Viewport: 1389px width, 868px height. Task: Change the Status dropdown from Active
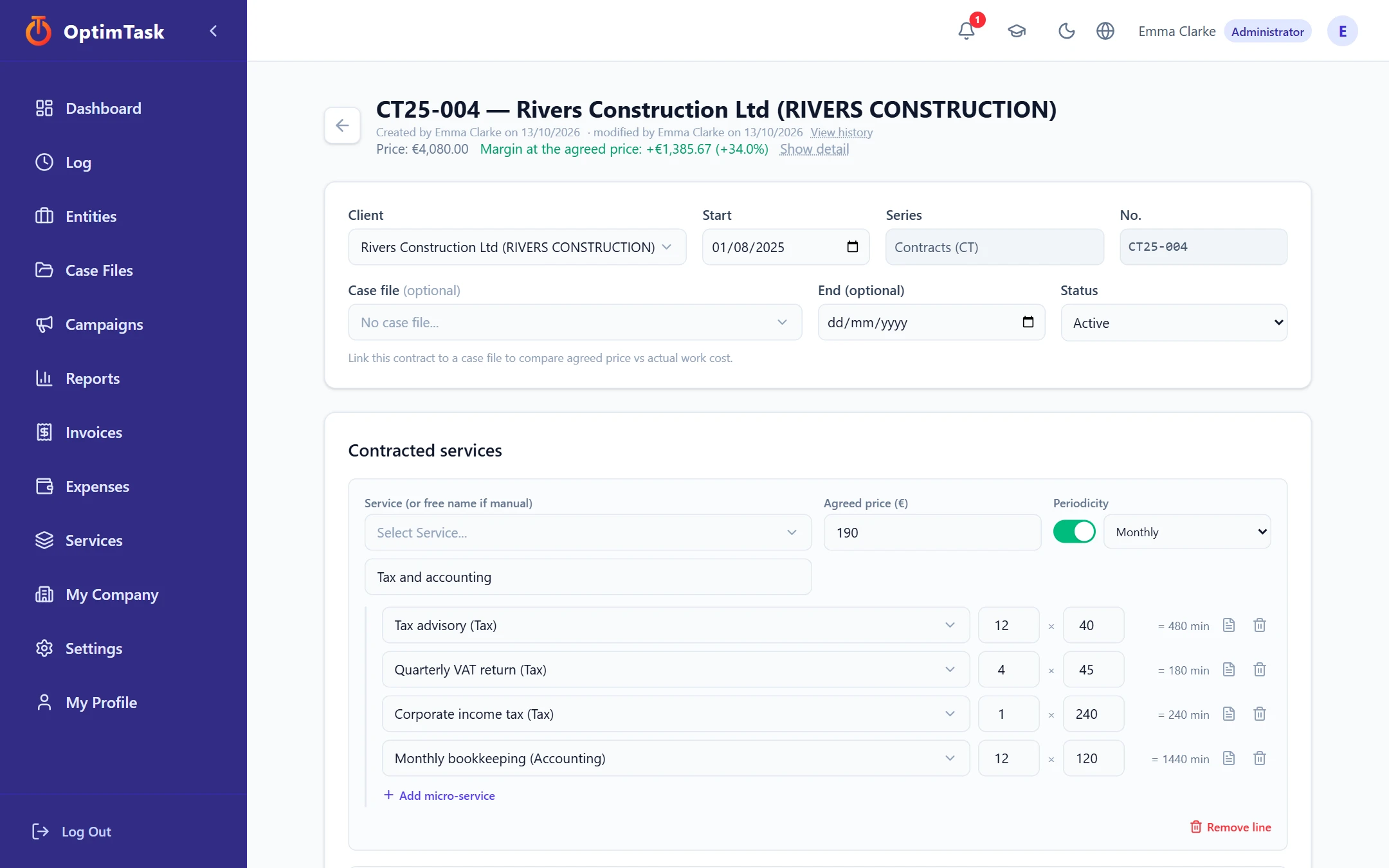(x=1174, y=323)
